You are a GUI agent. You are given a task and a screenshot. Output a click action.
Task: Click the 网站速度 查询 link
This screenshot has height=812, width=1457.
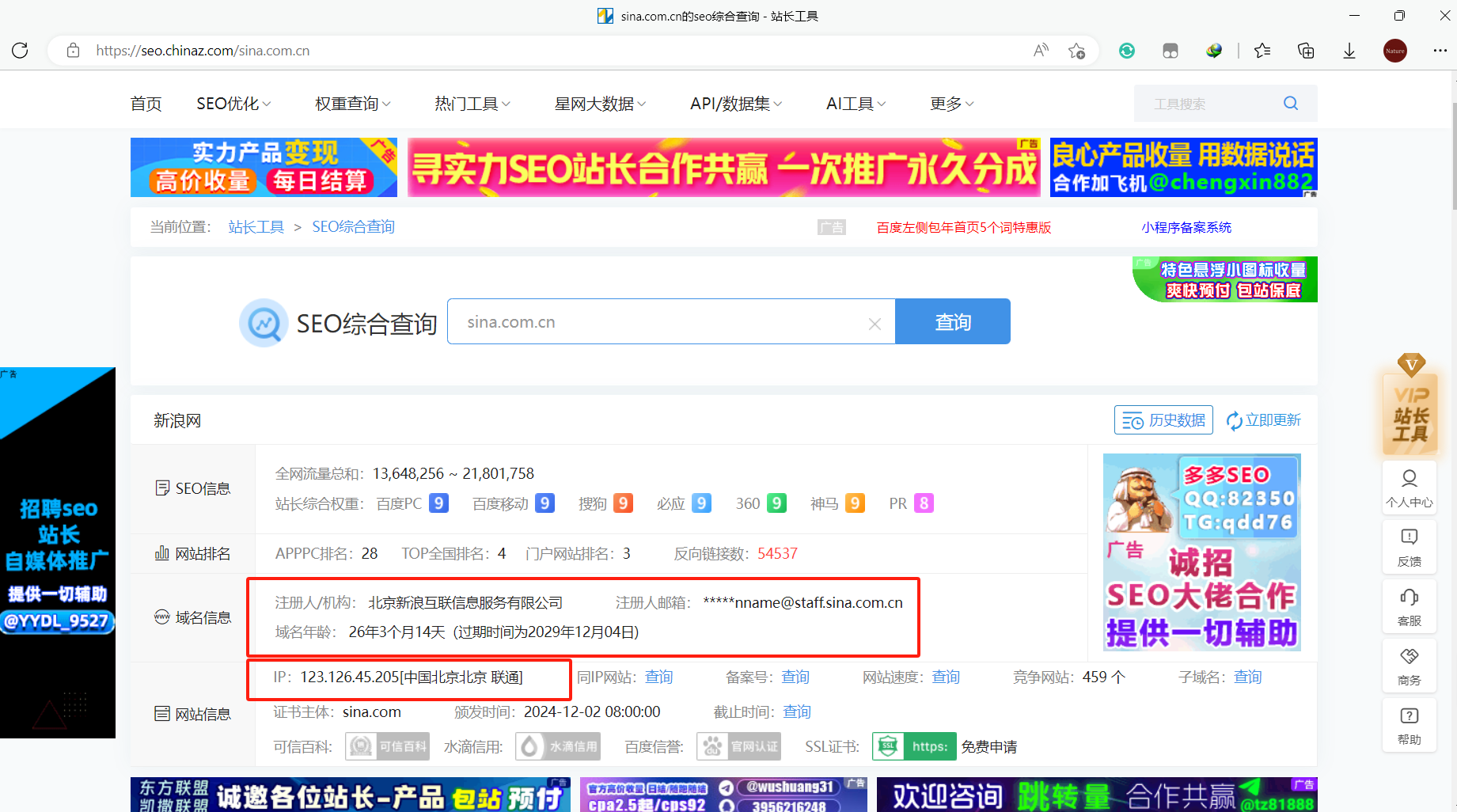(x=946, y=677)
